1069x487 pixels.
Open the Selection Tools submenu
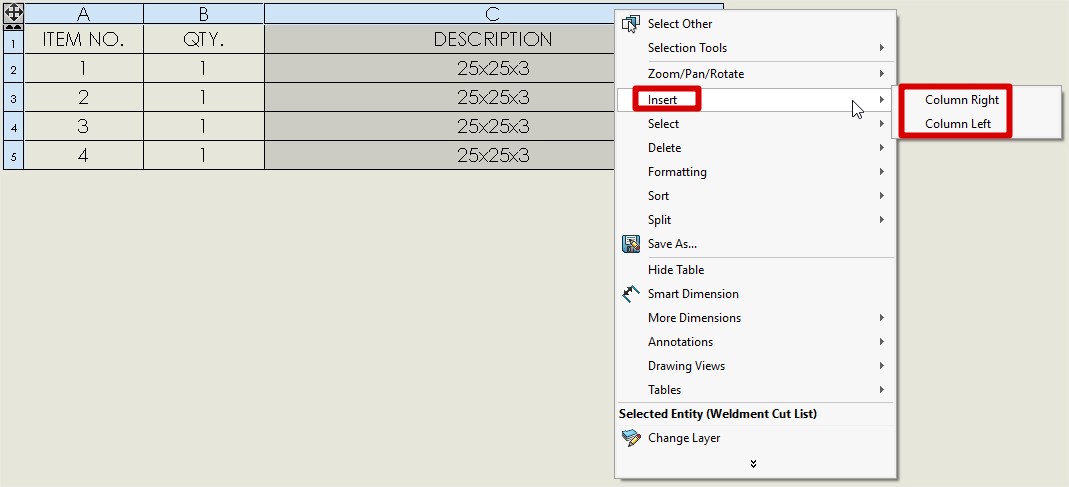687,48
